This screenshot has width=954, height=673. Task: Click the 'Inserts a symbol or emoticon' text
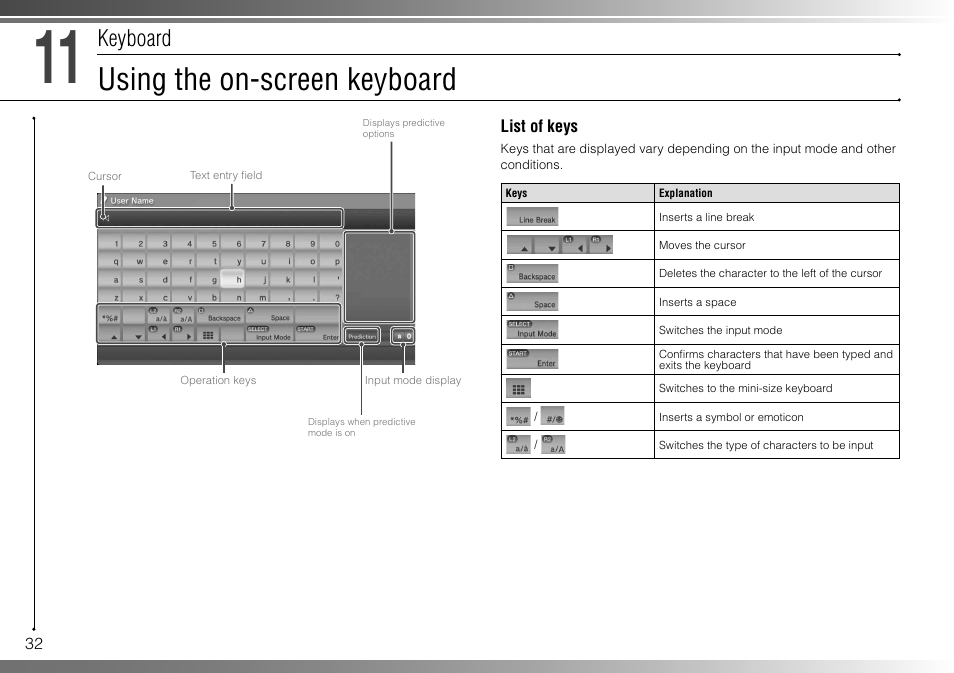coord(731,417)
